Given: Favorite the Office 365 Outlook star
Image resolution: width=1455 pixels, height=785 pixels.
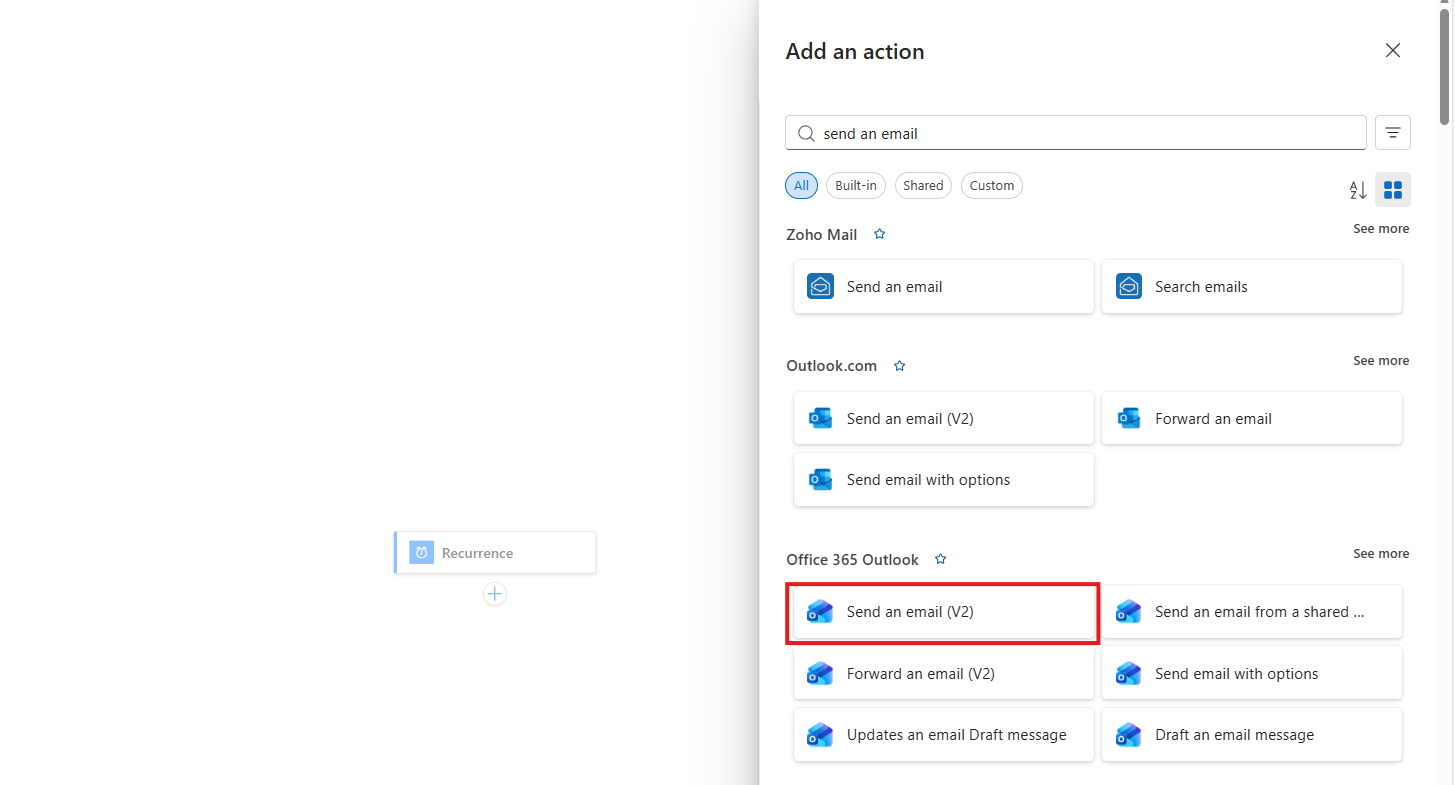Looking at the screenshot, I should click(940, 559).
